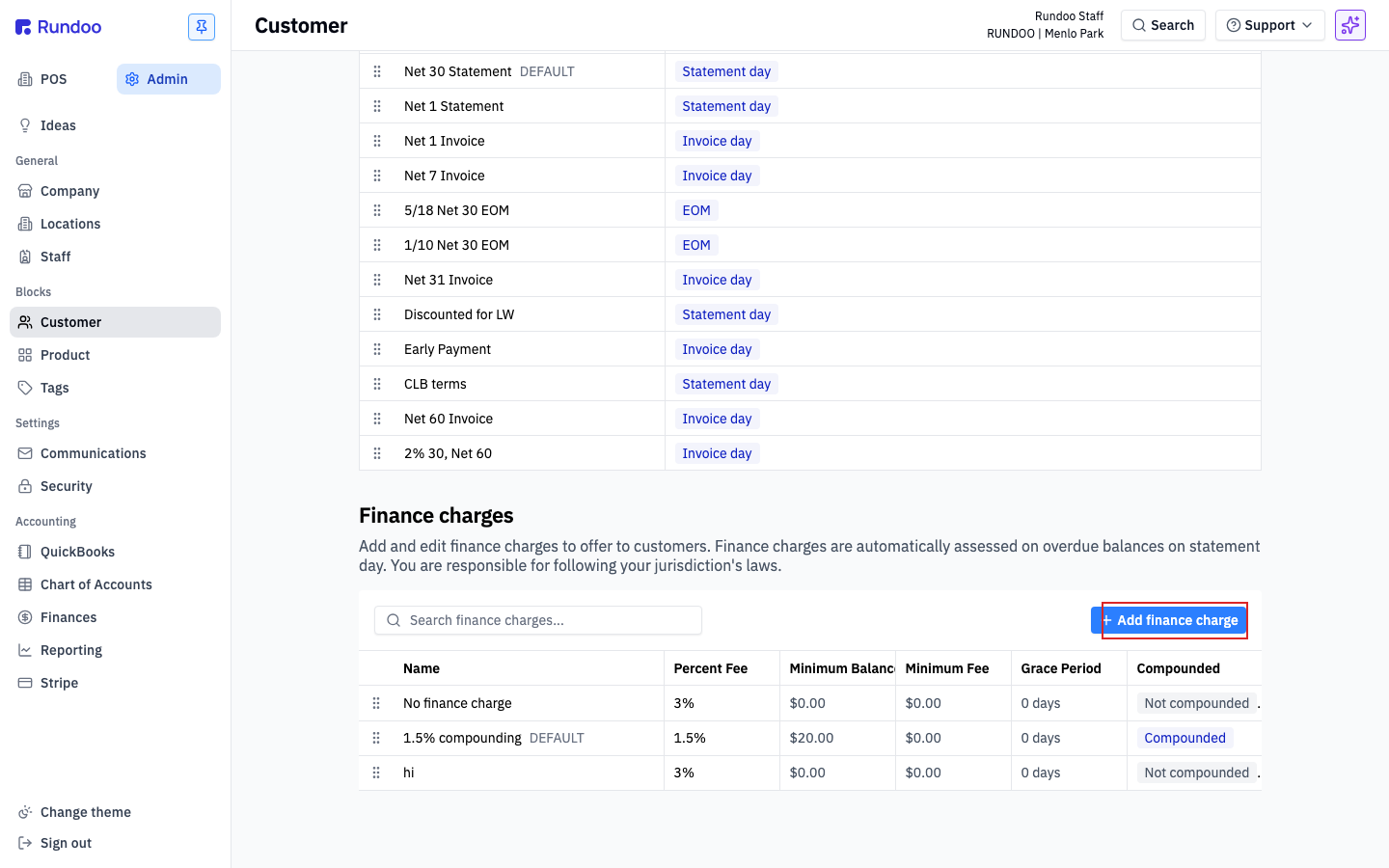
Task: Open the Tags page
Action: click(x=116, y=388)
